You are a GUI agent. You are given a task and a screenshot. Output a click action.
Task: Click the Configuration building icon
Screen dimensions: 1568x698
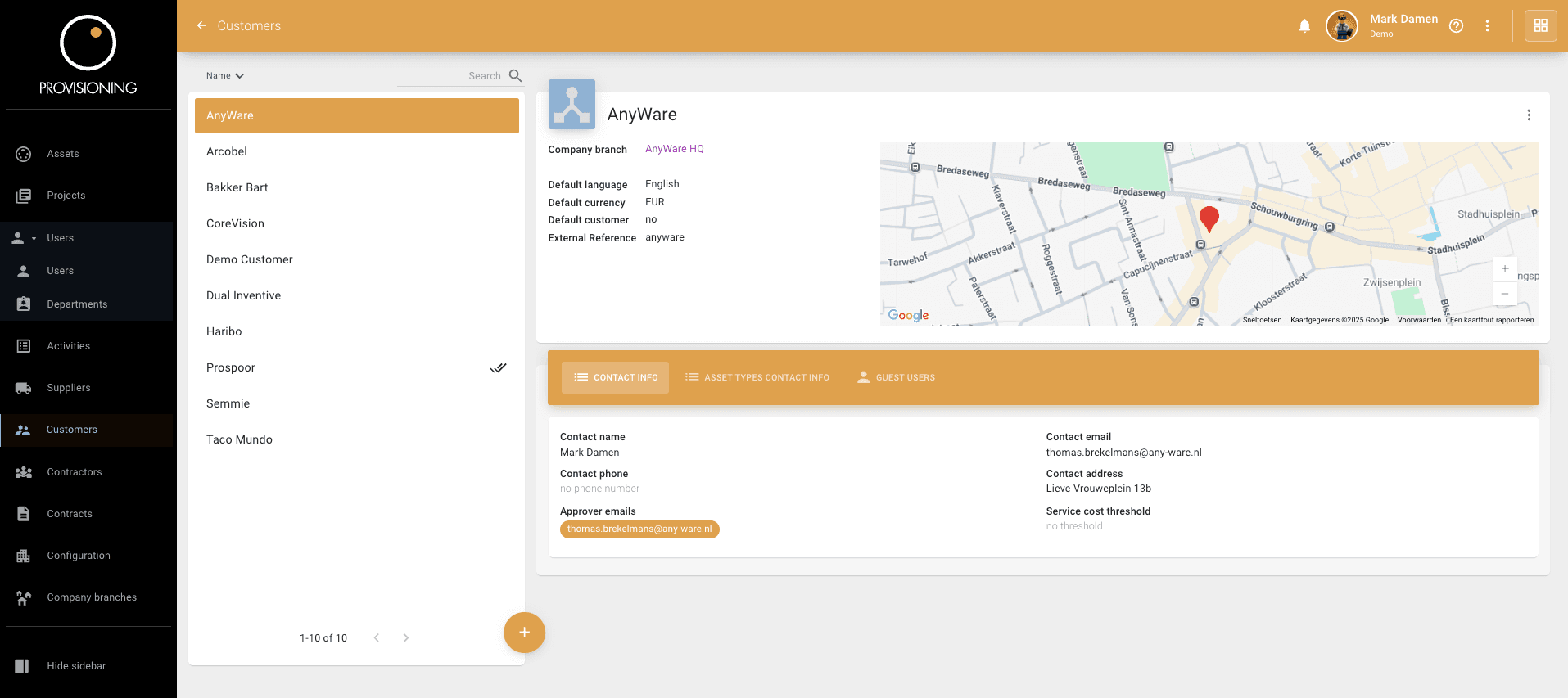click(x=24, y=556)
